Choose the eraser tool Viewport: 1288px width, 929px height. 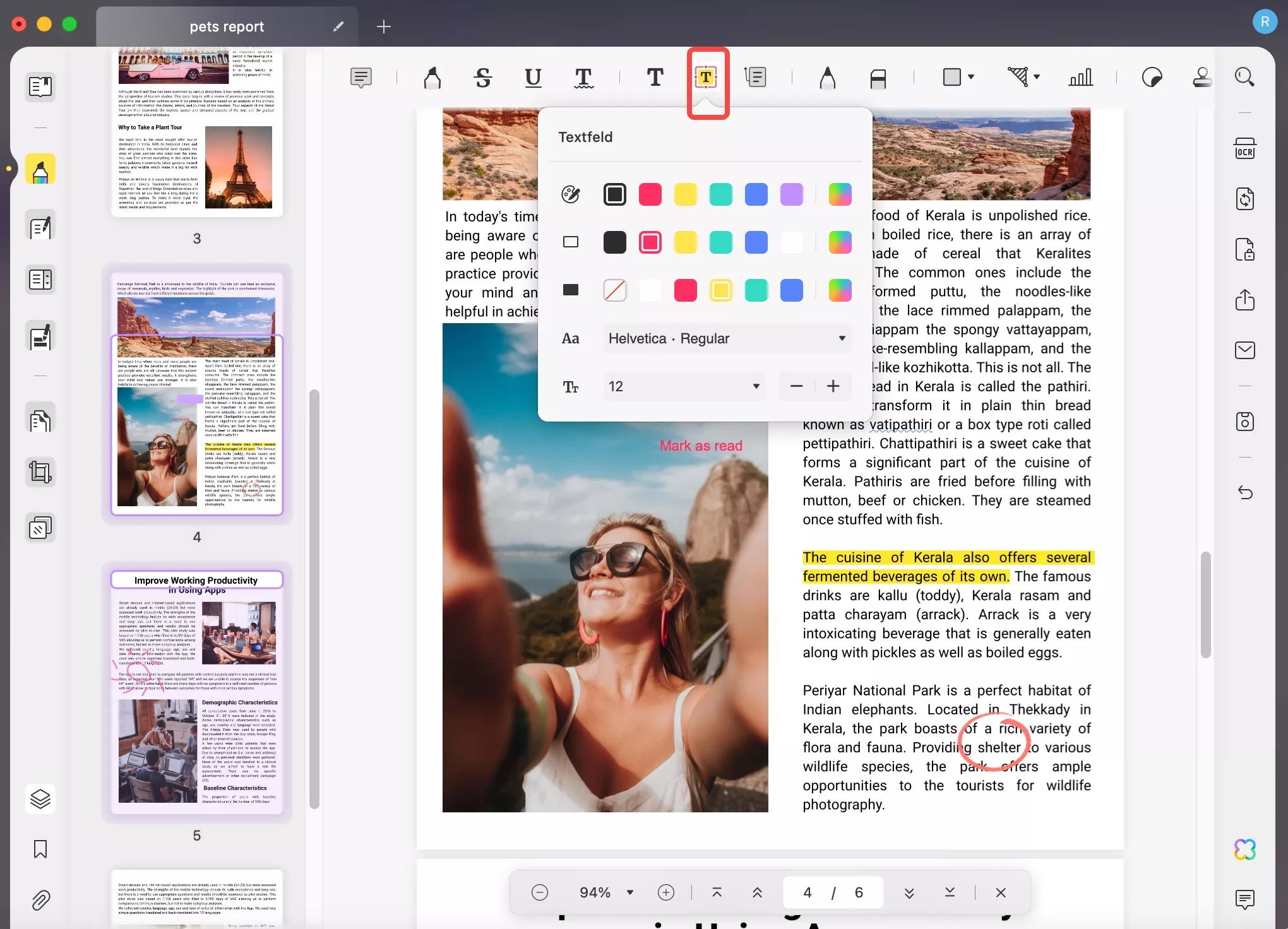(878, 78)
